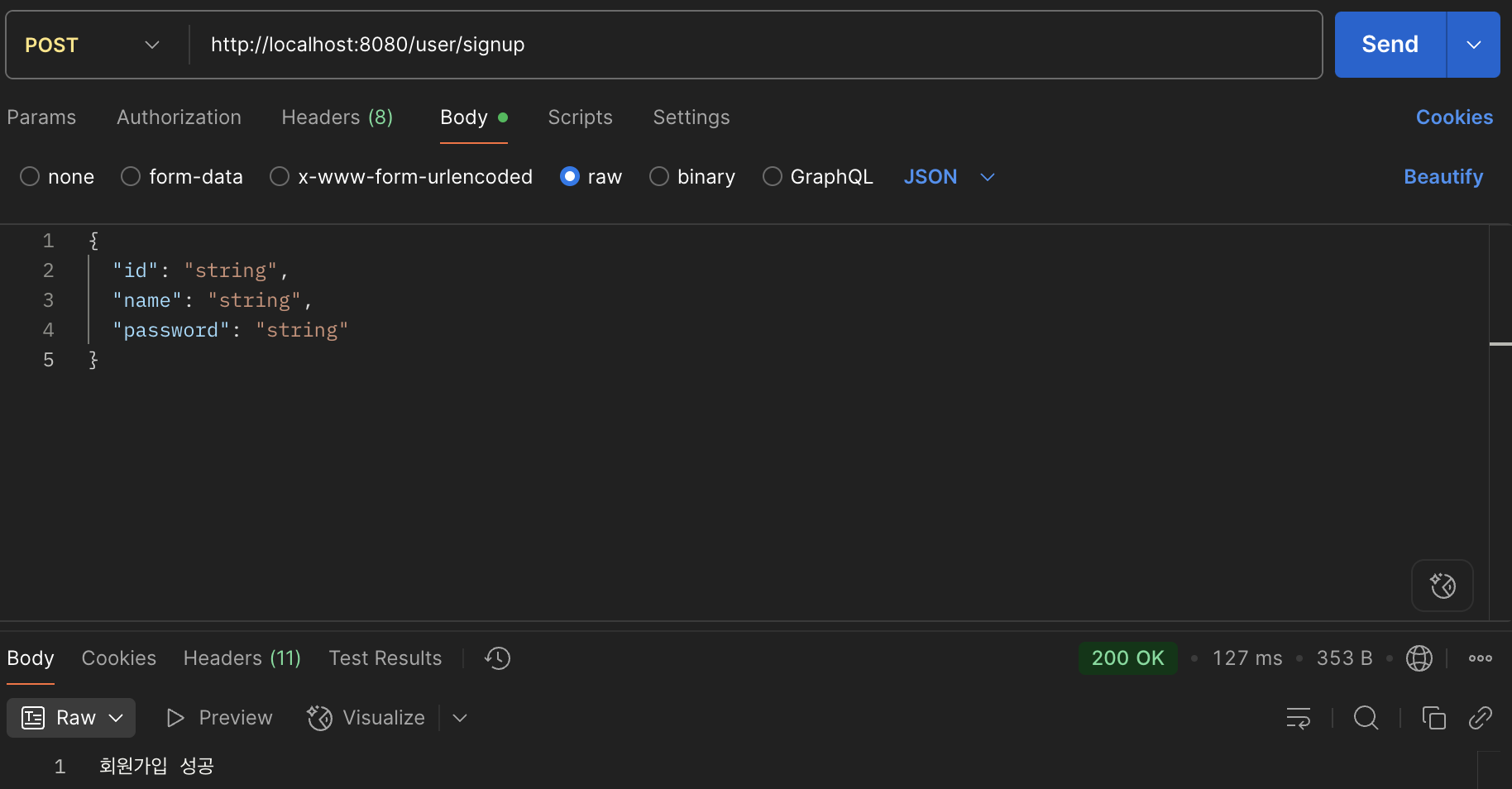Open the Raw response format dropdown
Viewport: 1512px width, 789px height.
(x=71, y=718)
